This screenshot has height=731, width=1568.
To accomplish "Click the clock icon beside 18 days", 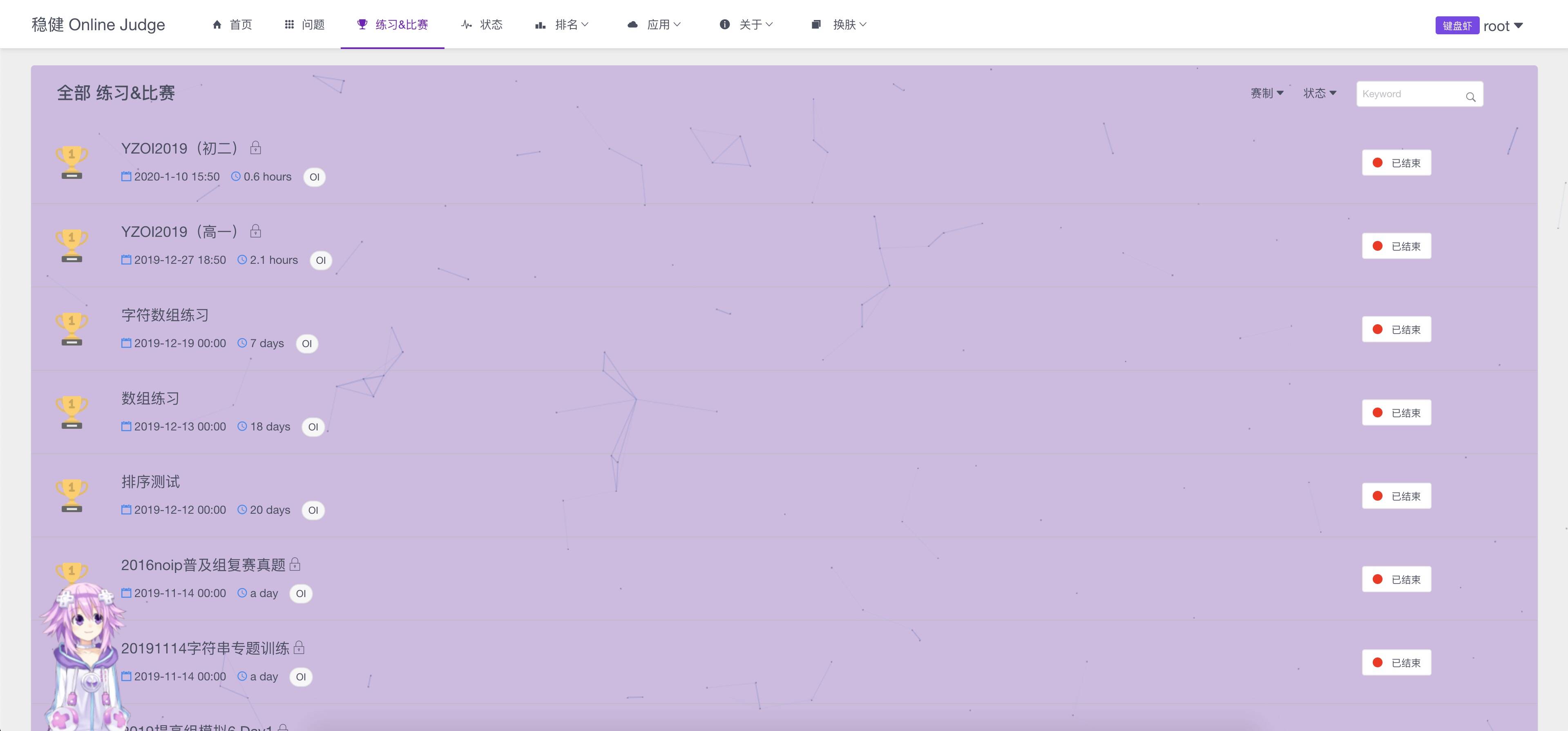I will [x=242, y=426].
